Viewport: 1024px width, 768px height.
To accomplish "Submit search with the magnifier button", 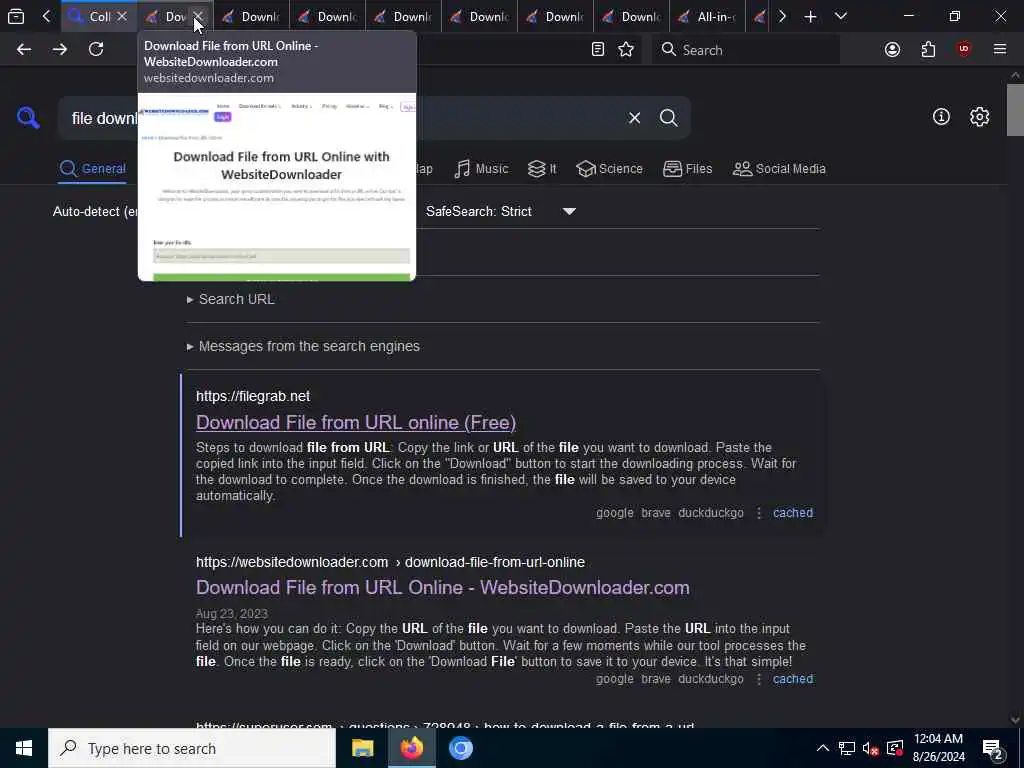I will click(x=668, y=118).
